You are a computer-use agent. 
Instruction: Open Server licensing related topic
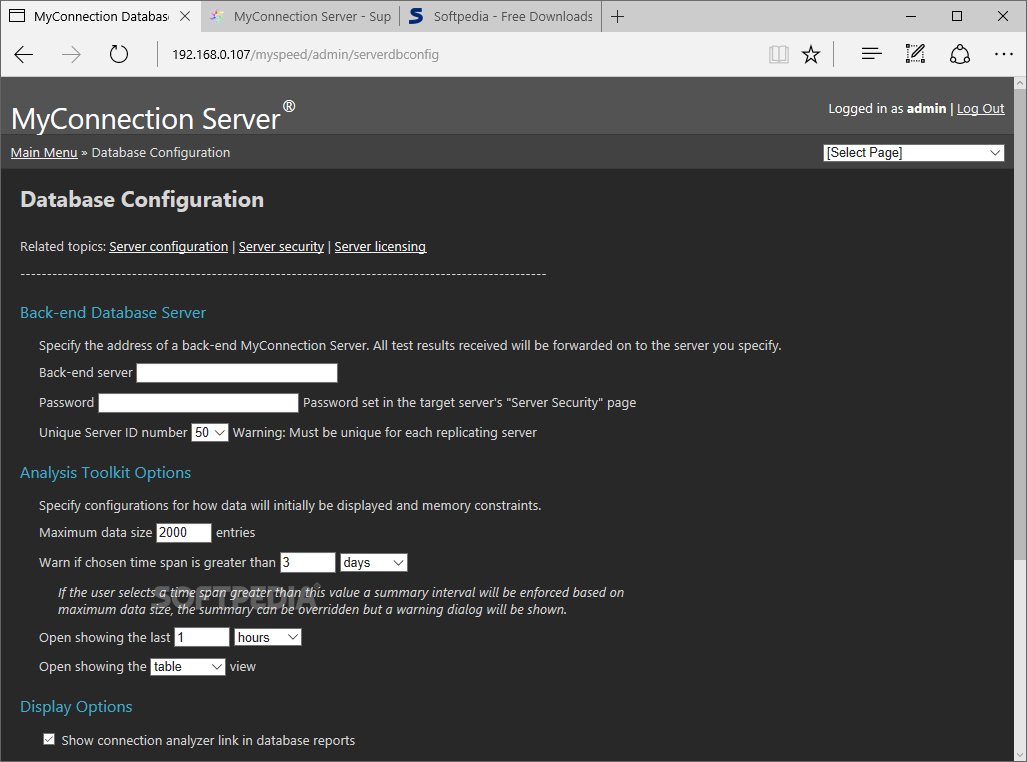[x=380, y=246]
